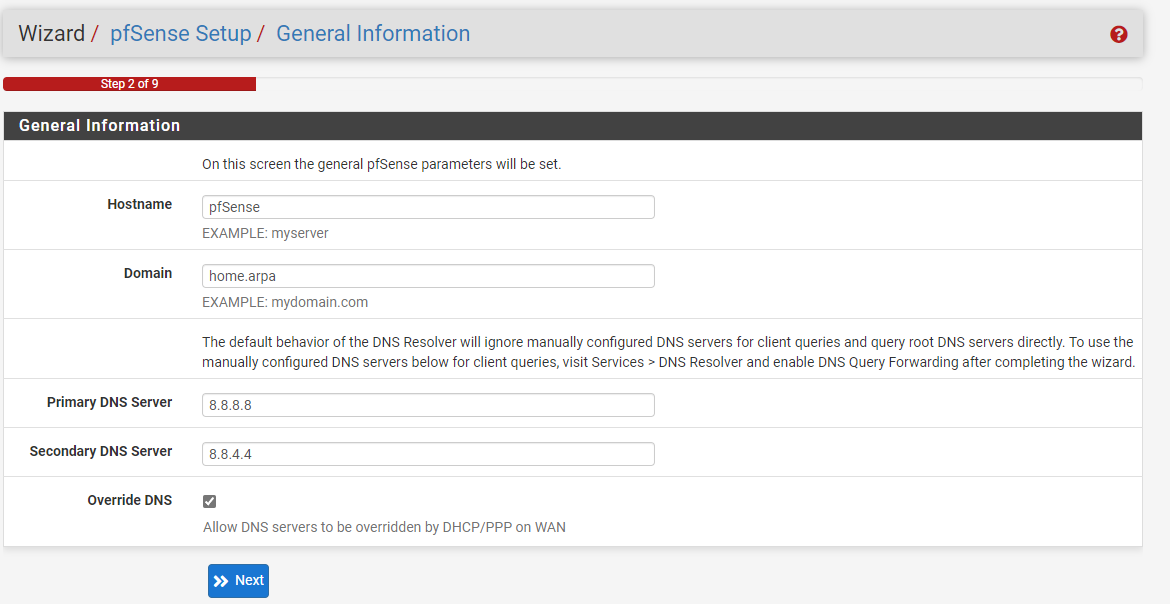Click the Primary DNS Server label
This screenshot has width=1170, height=604.
click(109, 402)
